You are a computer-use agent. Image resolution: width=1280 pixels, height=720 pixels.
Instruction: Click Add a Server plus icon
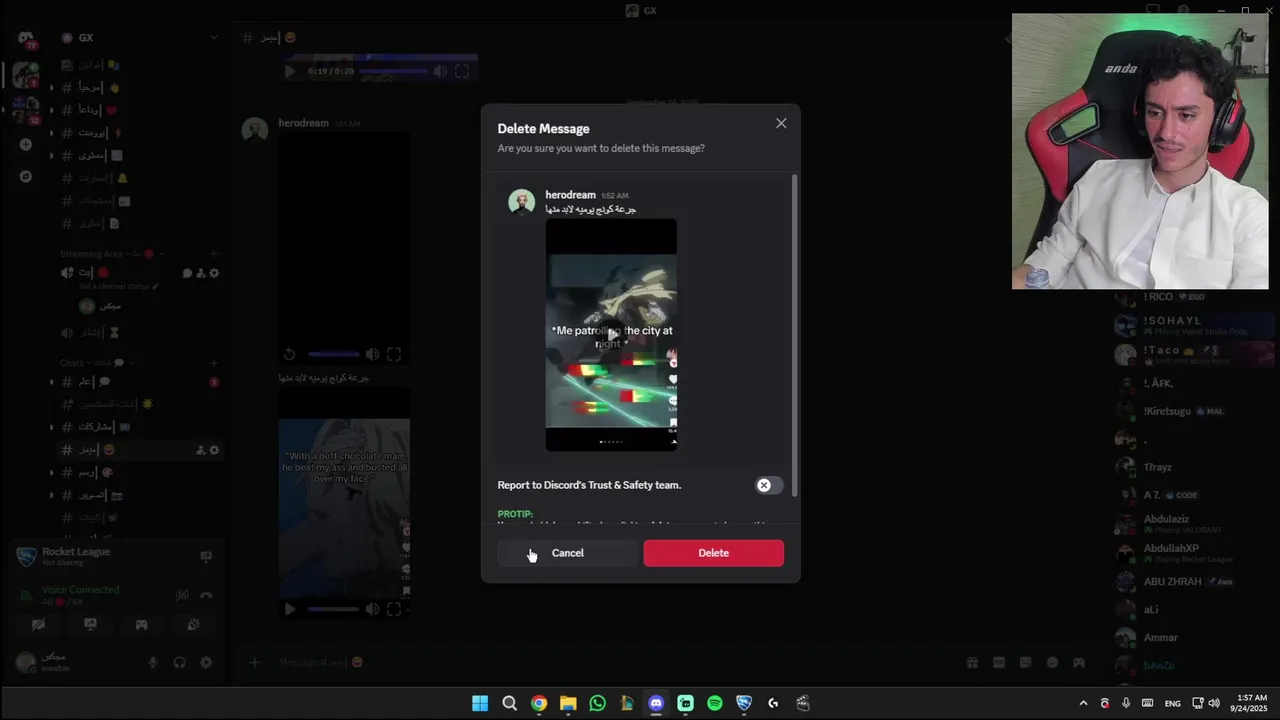(25, 144)
